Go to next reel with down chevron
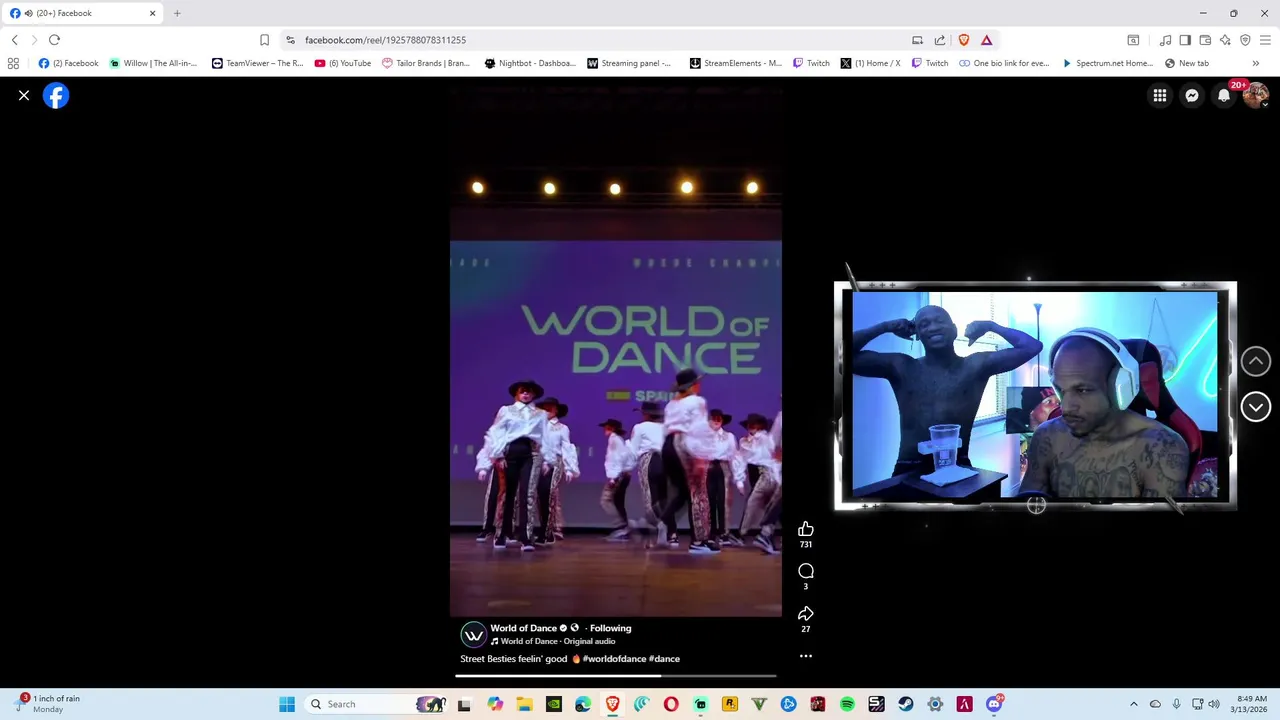 point(1256,406)
